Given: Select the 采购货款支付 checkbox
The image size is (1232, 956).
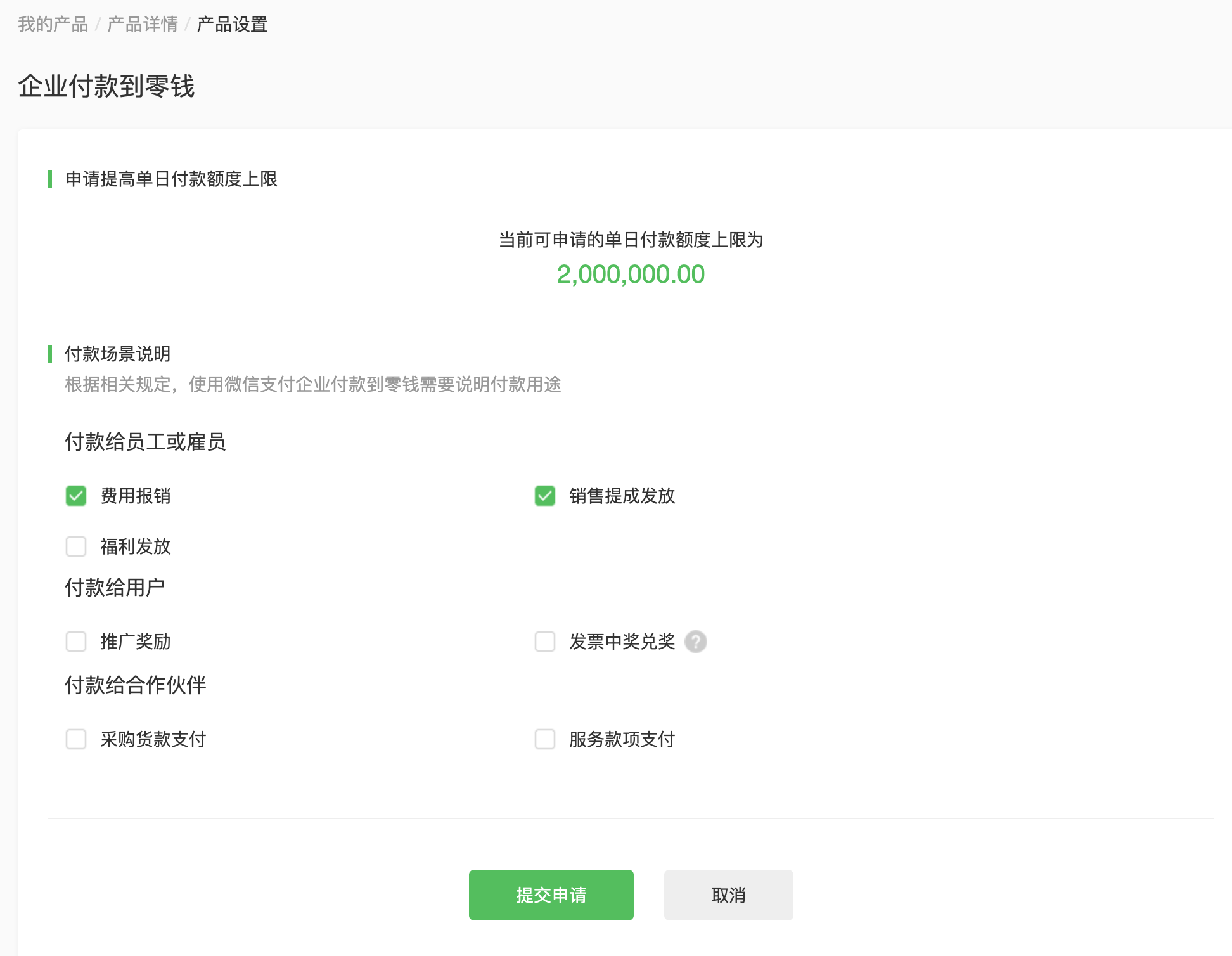Looking at the screenshot, I should pyautogui.click(x=76, y=739).
